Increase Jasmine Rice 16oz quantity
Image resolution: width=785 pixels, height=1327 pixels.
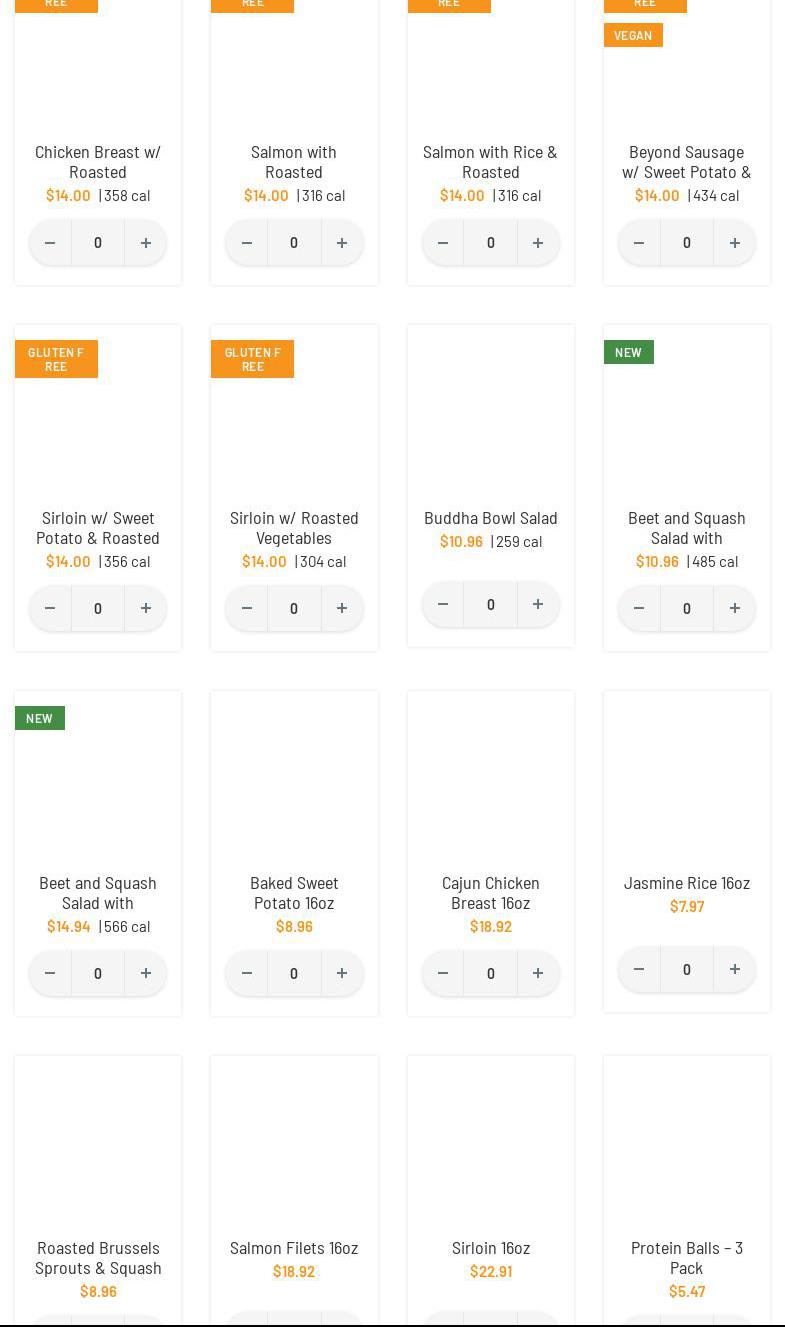(734, 969)
